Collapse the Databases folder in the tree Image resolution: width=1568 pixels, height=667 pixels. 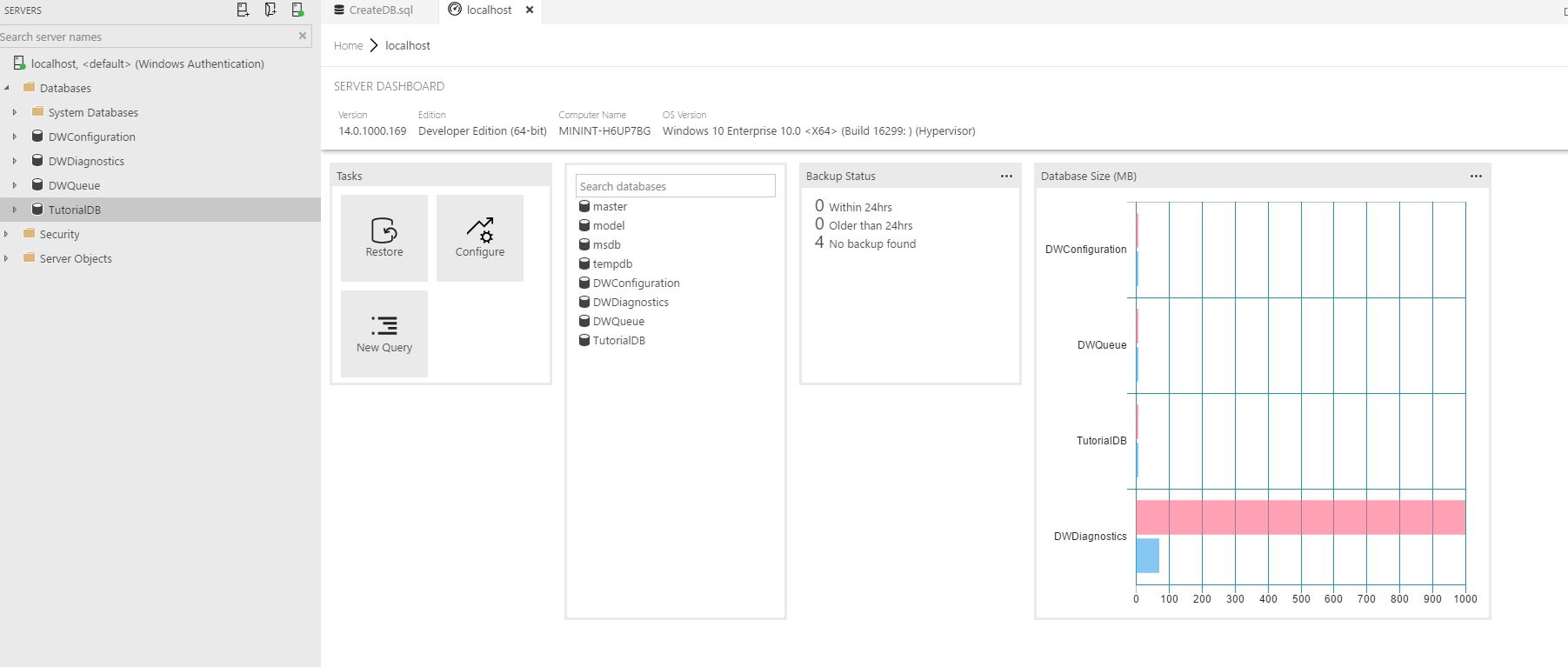click(7, 88)
